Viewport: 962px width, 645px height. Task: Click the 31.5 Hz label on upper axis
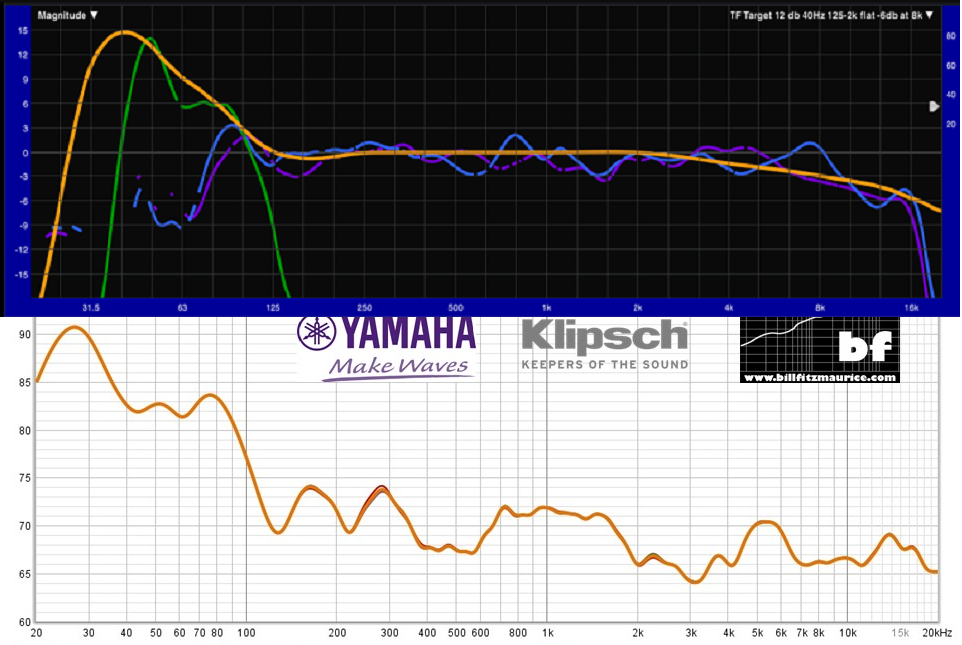click(92, 306)
